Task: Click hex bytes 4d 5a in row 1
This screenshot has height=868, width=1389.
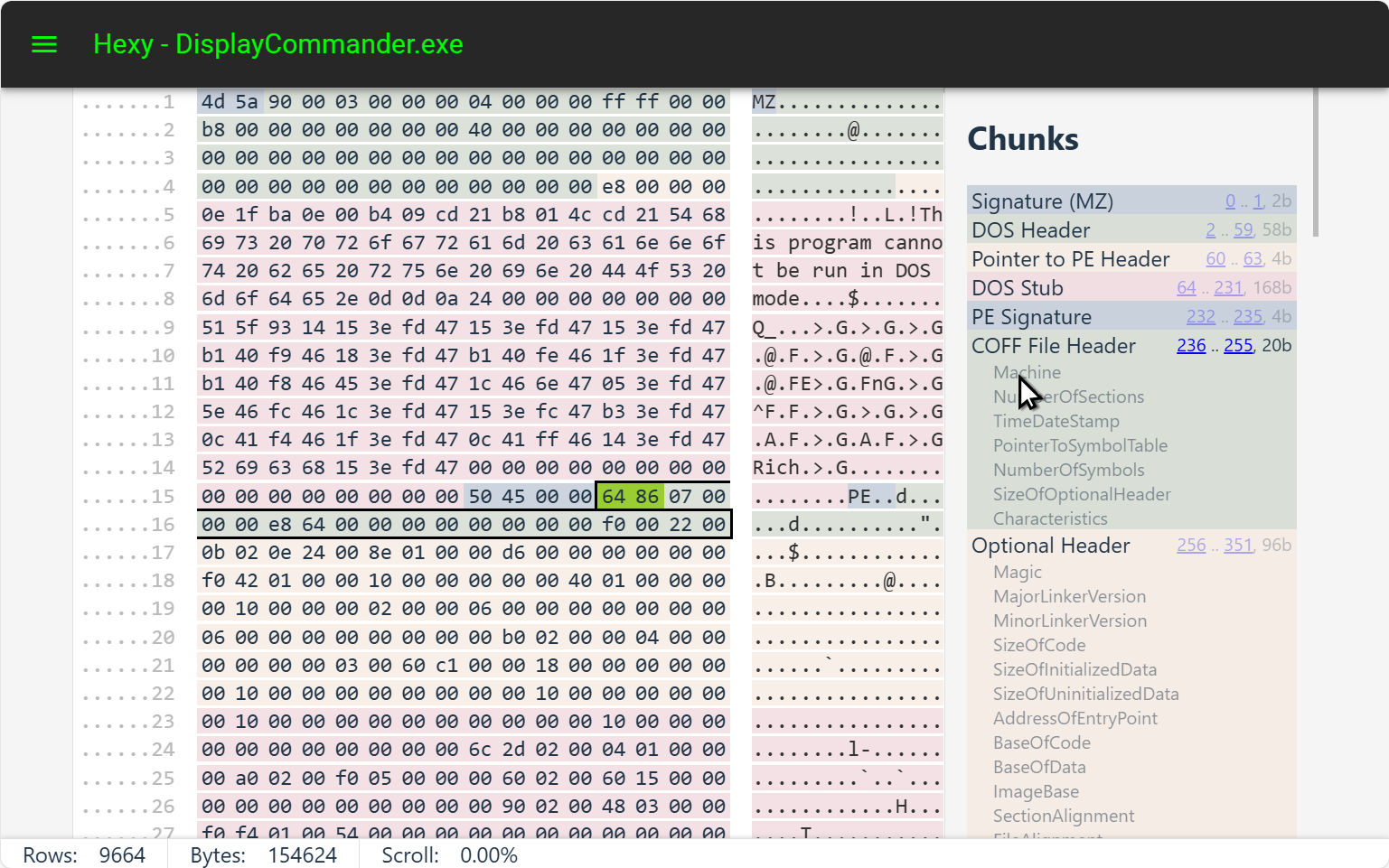Action: pyautogui.click(x=230, y=101)
